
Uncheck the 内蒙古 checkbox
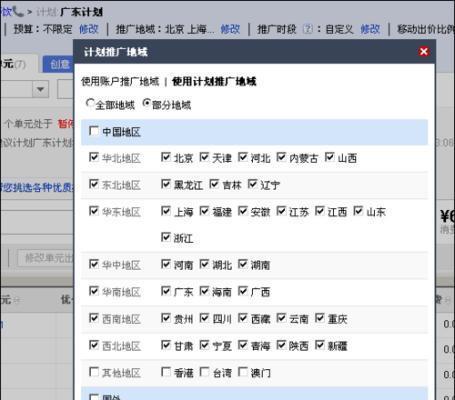pos(281,157)
